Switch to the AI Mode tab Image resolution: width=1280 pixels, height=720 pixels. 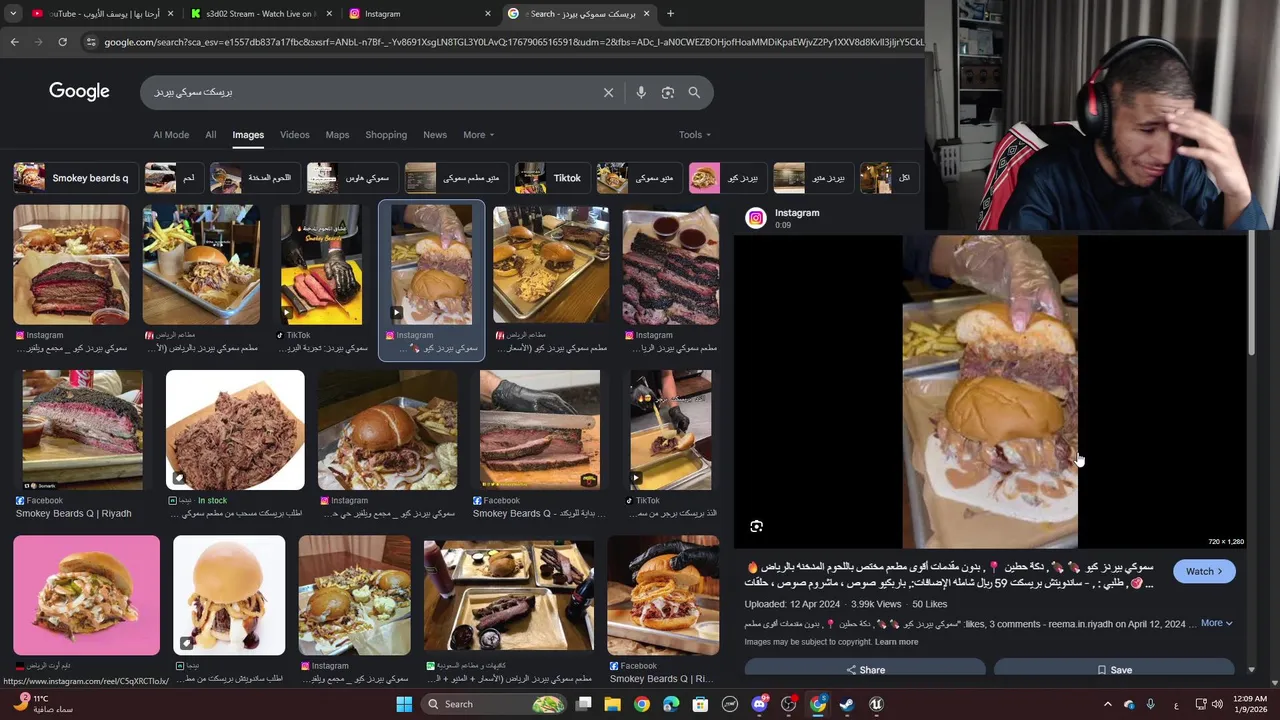click(171, 135)
